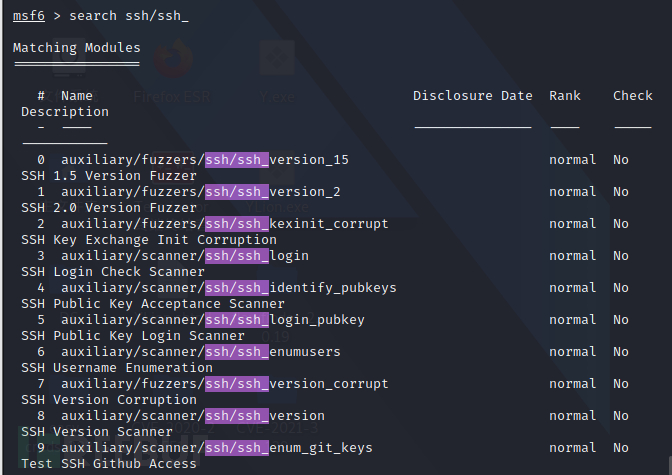Click the terminal scrollbar at the right edge

click(670, 465)
